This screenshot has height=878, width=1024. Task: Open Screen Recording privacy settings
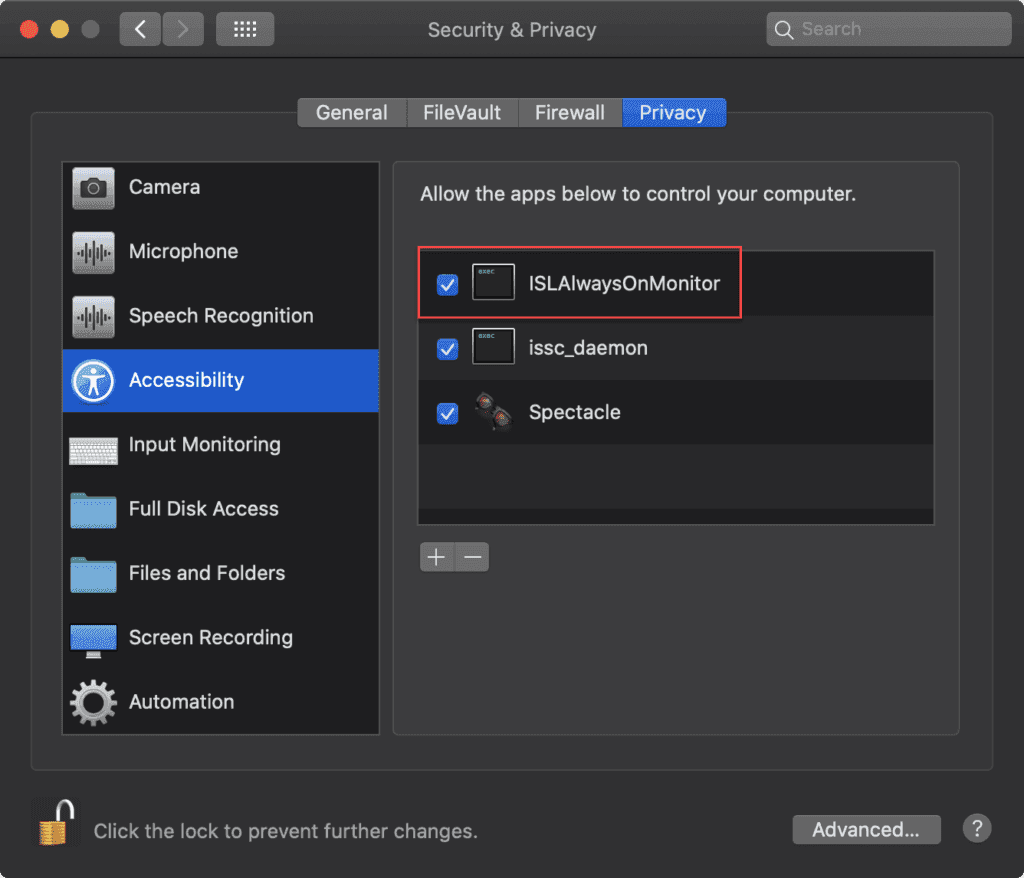[x=210, y=638]
